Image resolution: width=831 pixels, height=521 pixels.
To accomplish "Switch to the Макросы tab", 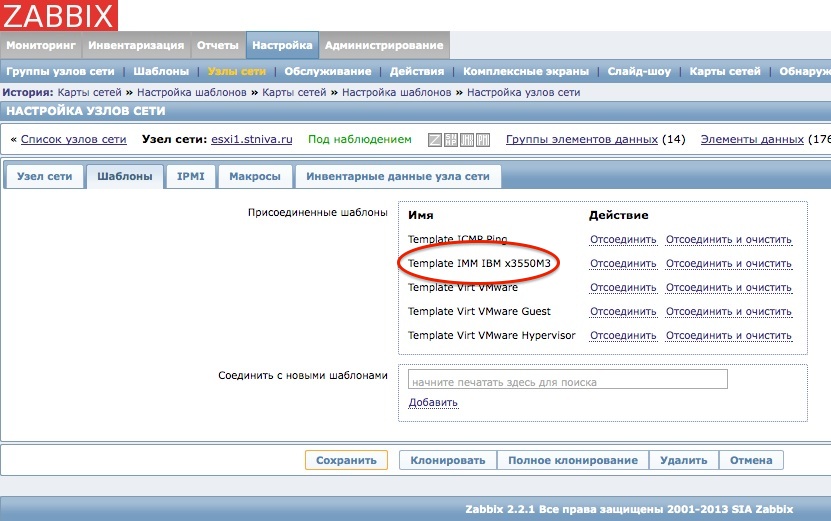I will (x=254, y=176).
